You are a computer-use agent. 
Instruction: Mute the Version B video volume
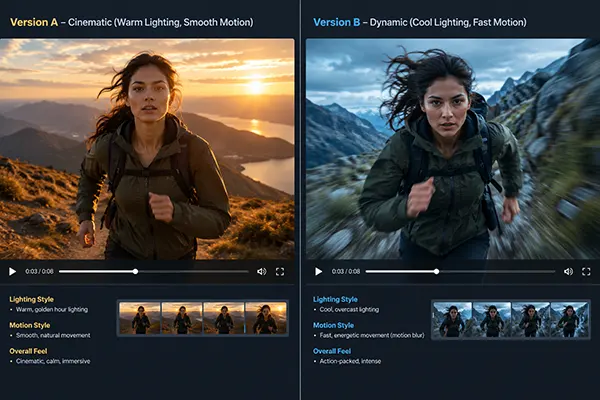tap(568, 272)
